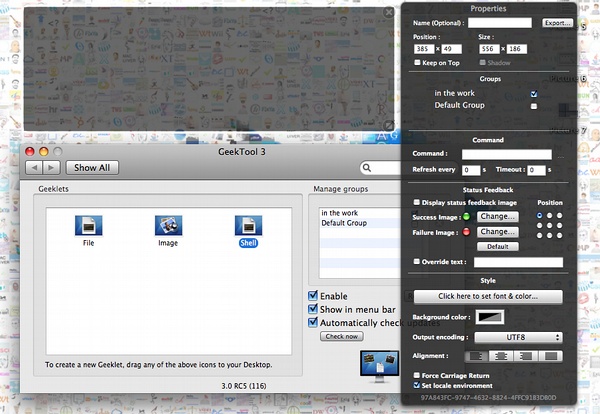Set justified text alignment
The image size is (600, 414).
[x=550, y=356]
